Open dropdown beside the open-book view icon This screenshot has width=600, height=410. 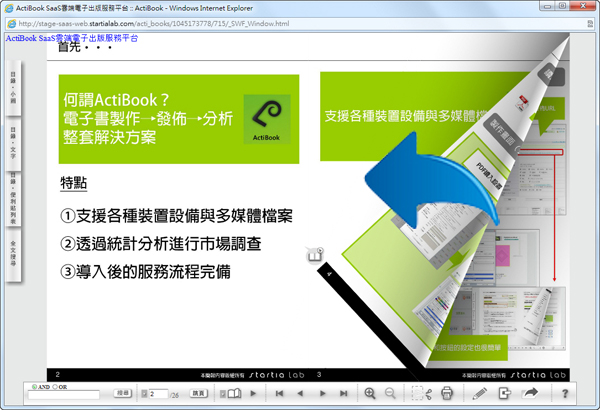[x=223, y=394]
